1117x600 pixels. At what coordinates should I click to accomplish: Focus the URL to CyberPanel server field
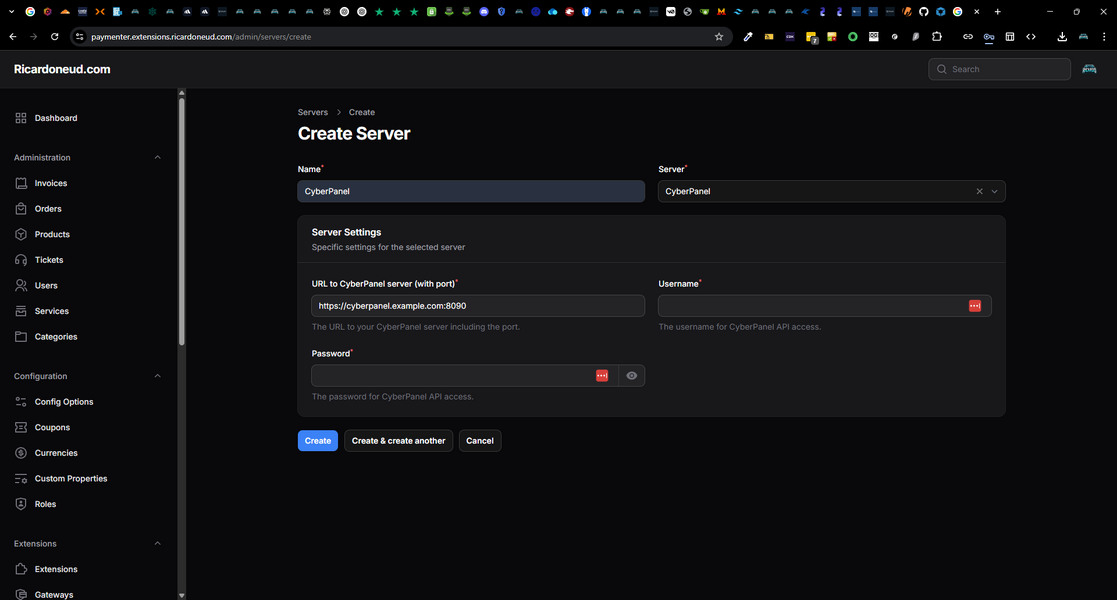pyautogui.click(x=478, y=306)
